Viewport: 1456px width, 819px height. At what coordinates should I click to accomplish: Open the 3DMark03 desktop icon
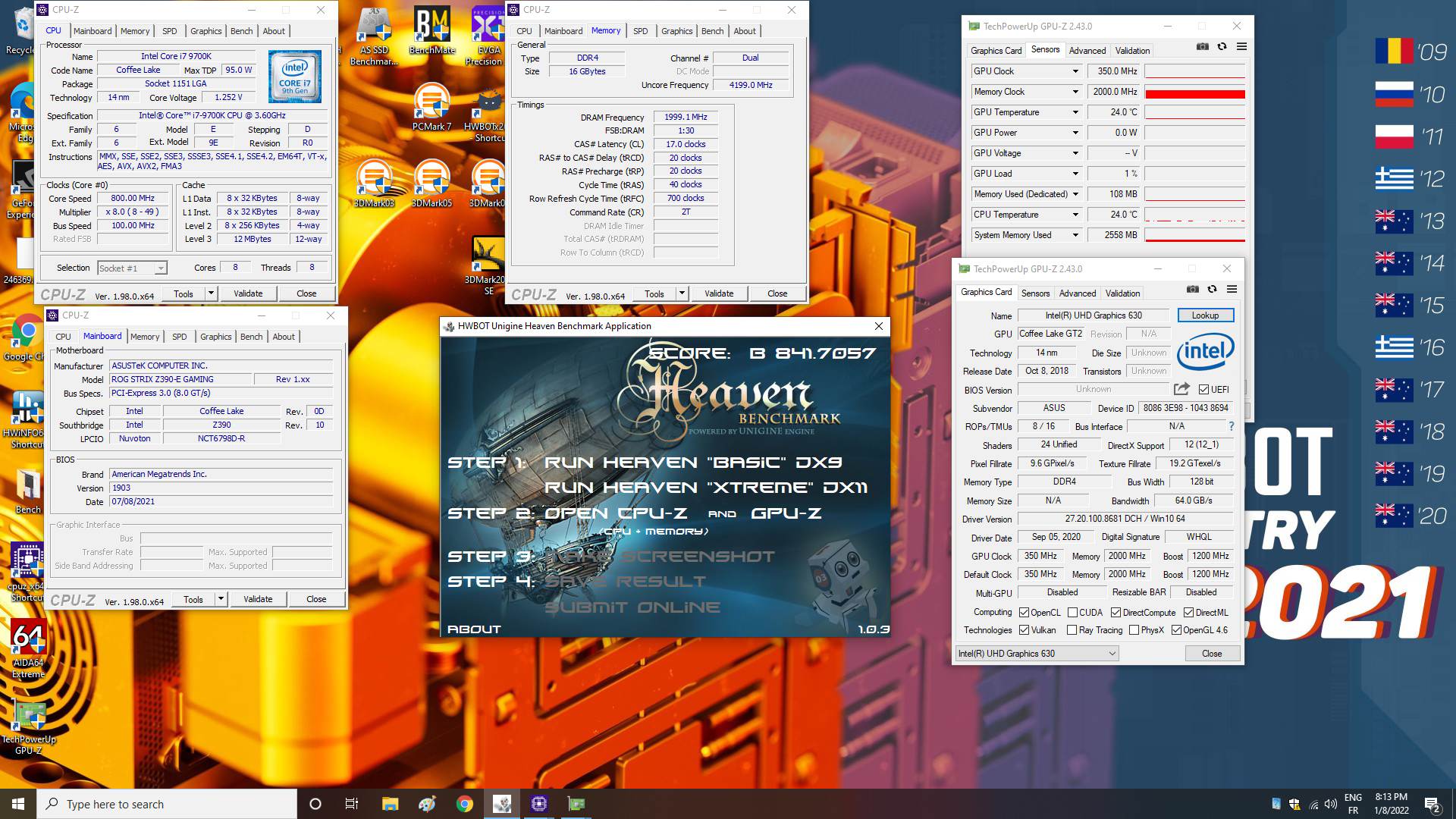tap(374, 183)
